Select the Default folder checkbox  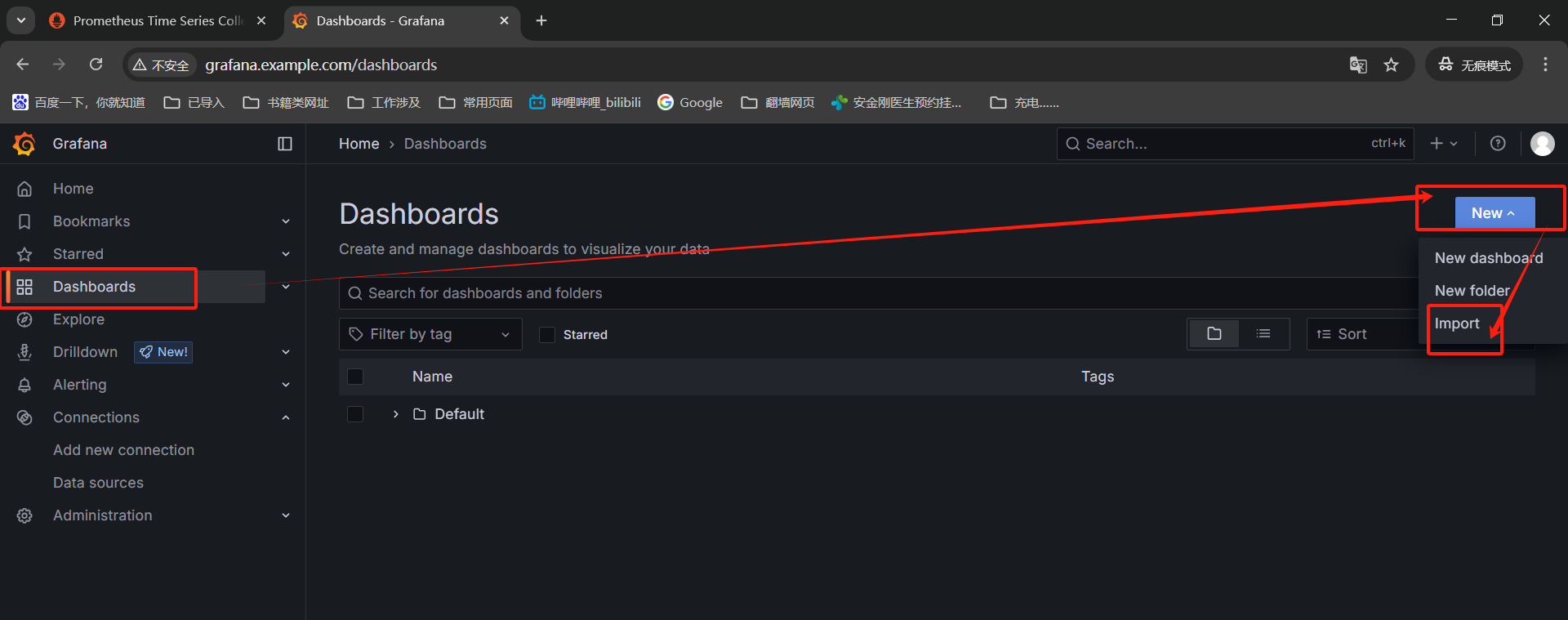355,414
